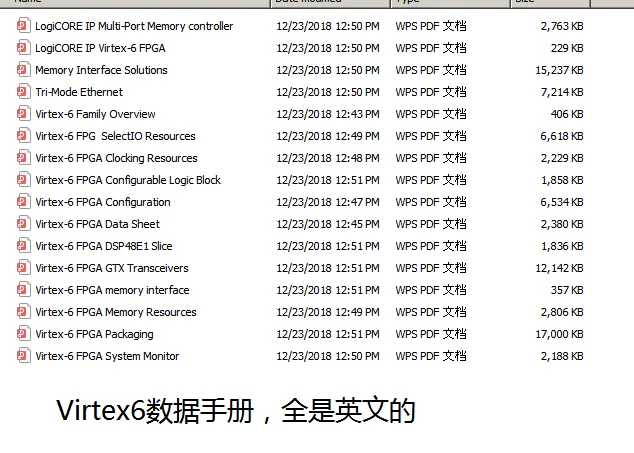Click date 12/23/2018 12:45 PM
The width and height of the screenshot is (634, 453).
(328, 224)
